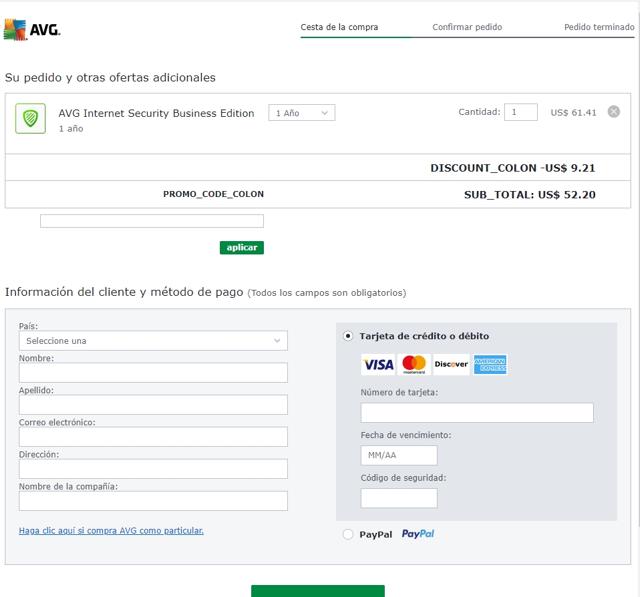Select Tarjeta de crédito o débito option

348,336
